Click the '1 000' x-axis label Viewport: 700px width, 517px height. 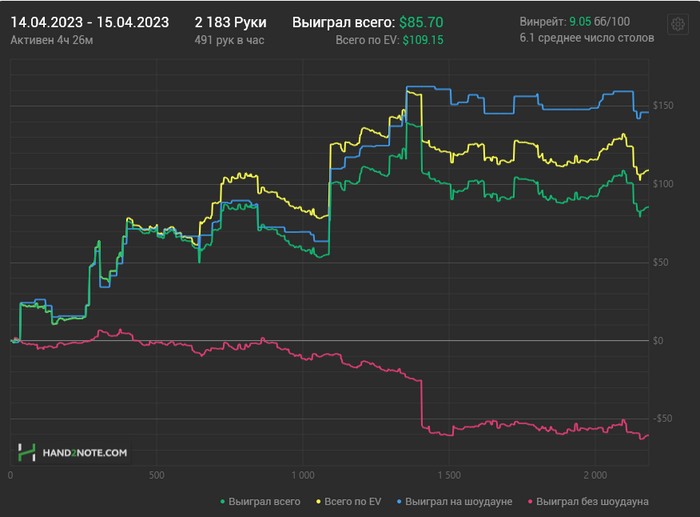point(303,475)
